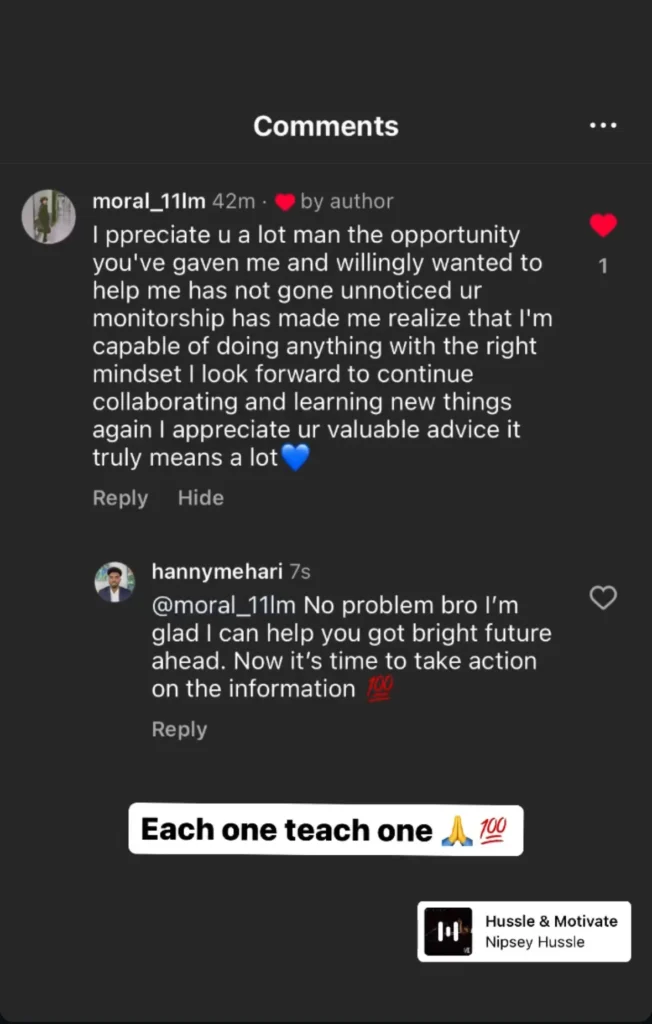
Task: Tap the 7s timestamp on hannymehari's reply
Action: pos(300,572)
